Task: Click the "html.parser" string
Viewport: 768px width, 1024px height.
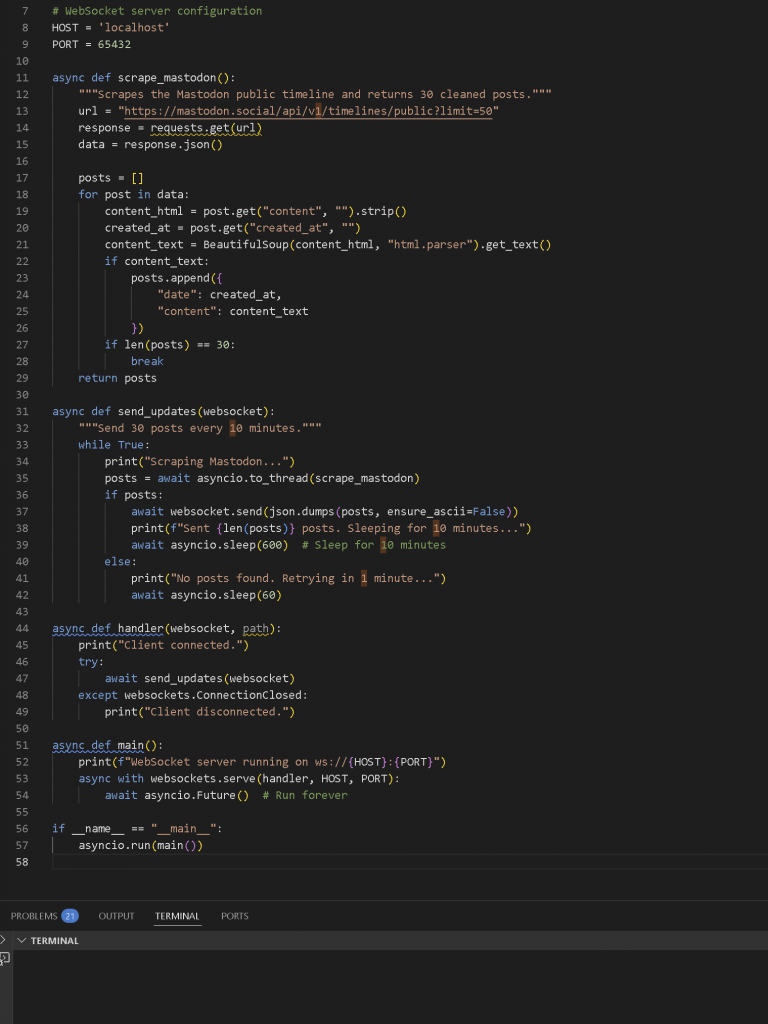Action: click(430, 244)
